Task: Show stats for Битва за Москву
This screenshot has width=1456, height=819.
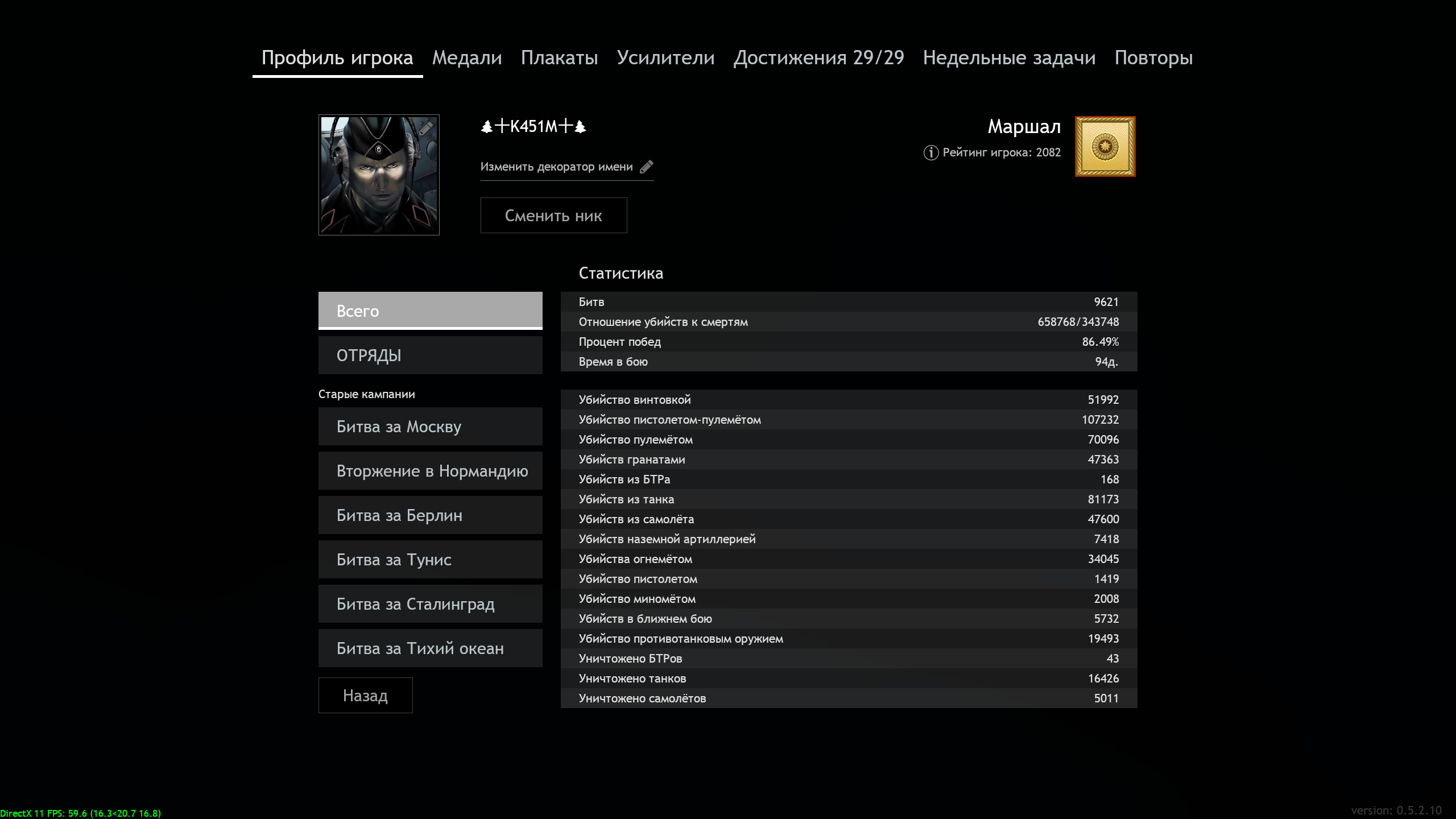Action: click(x=430, y=427)
